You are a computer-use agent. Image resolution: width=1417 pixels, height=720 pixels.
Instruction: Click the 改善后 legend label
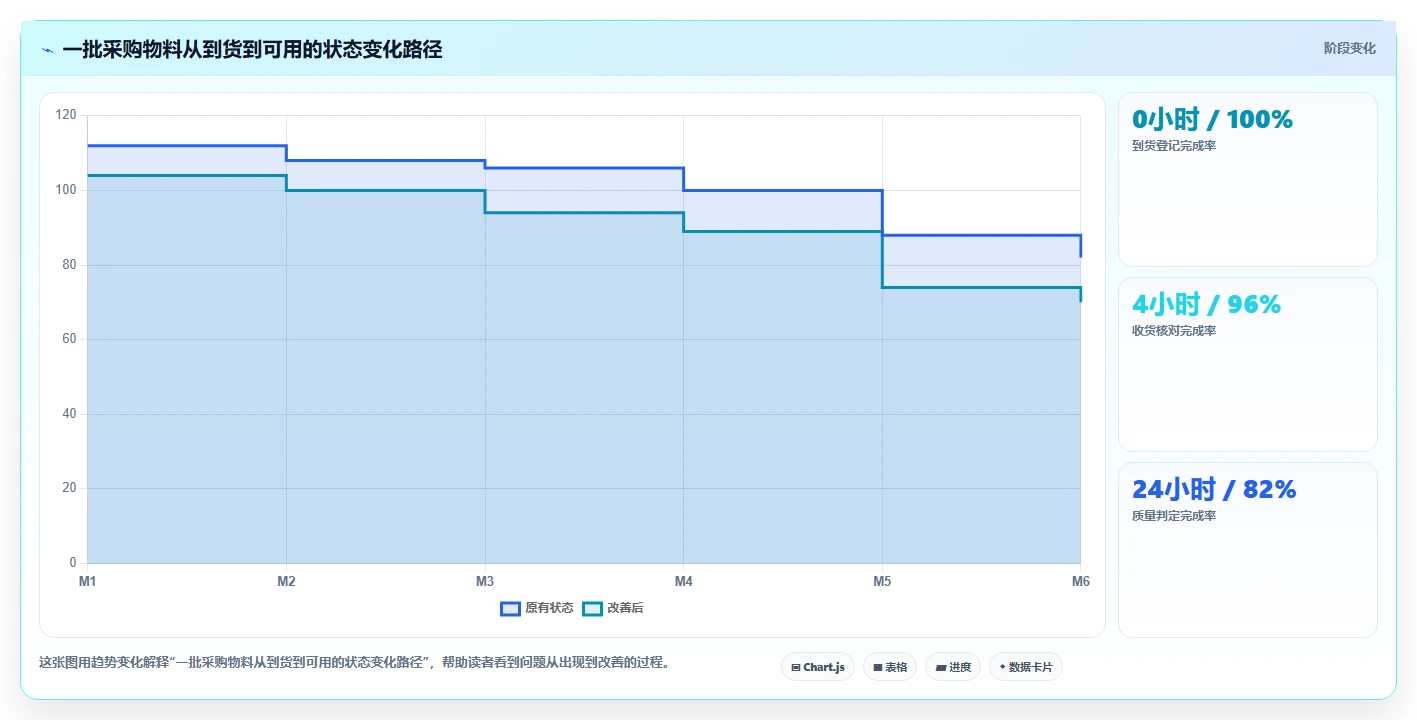(x=625, y=608)
